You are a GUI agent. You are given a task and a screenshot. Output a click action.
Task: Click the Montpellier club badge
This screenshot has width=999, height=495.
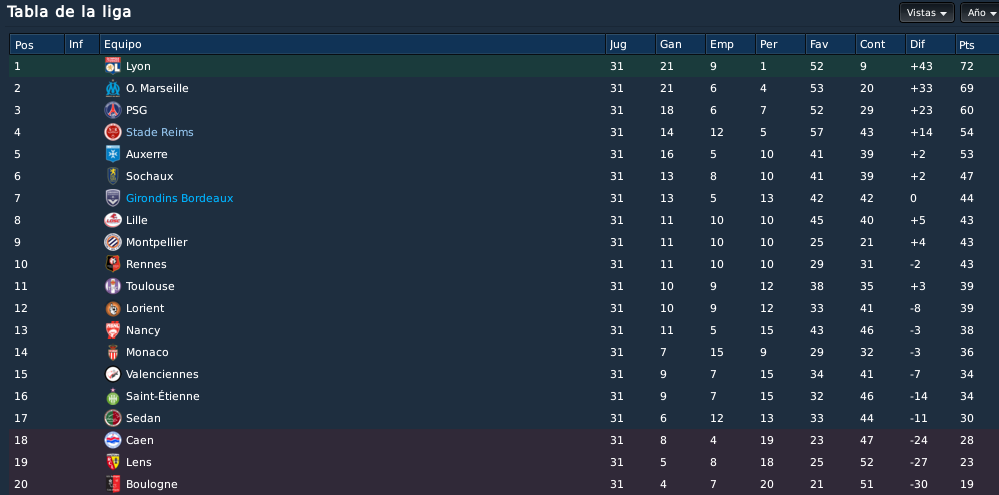pyautogui.click(x=113, y=242)
